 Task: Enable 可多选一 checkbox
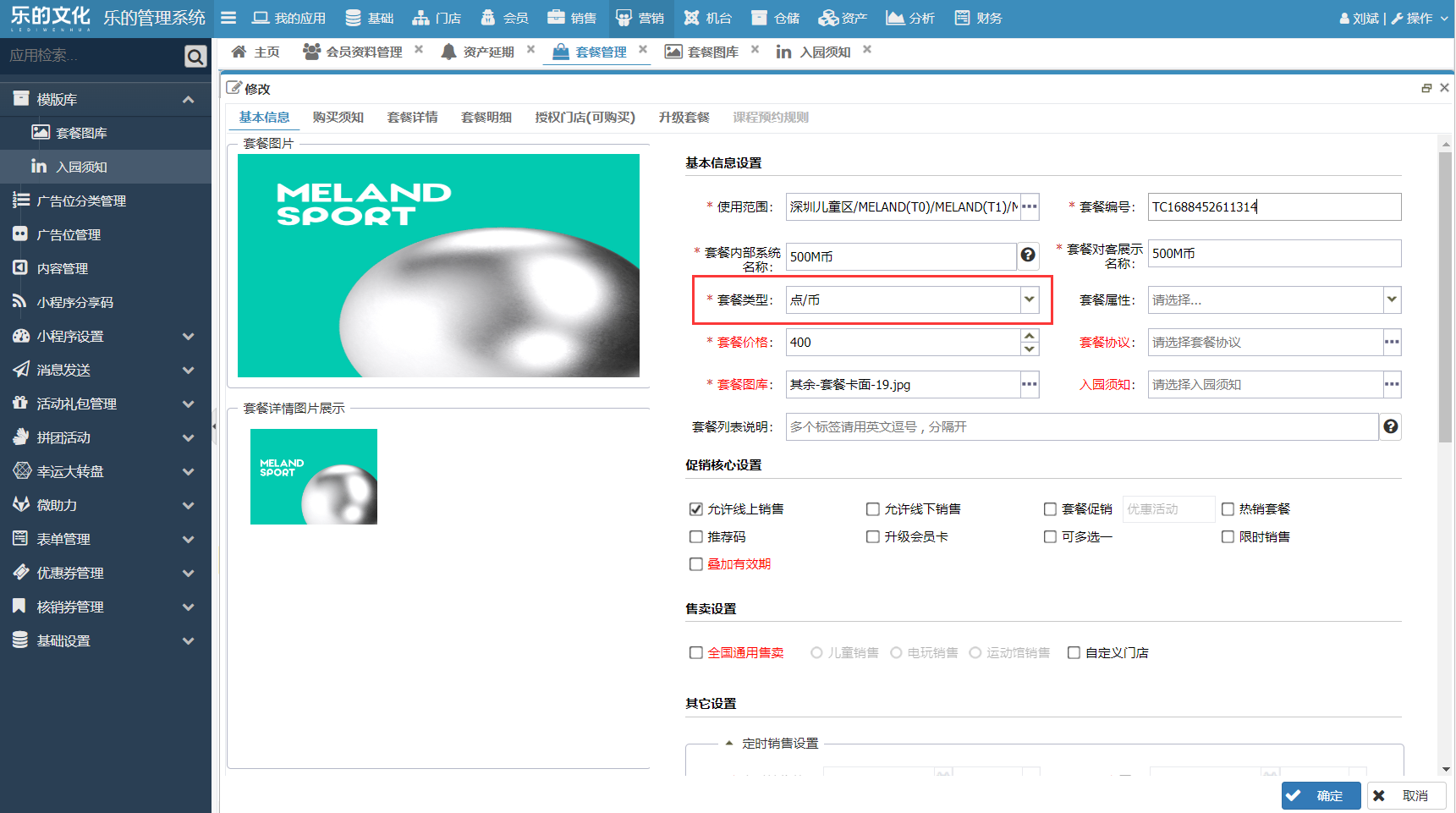point(1050,536)
